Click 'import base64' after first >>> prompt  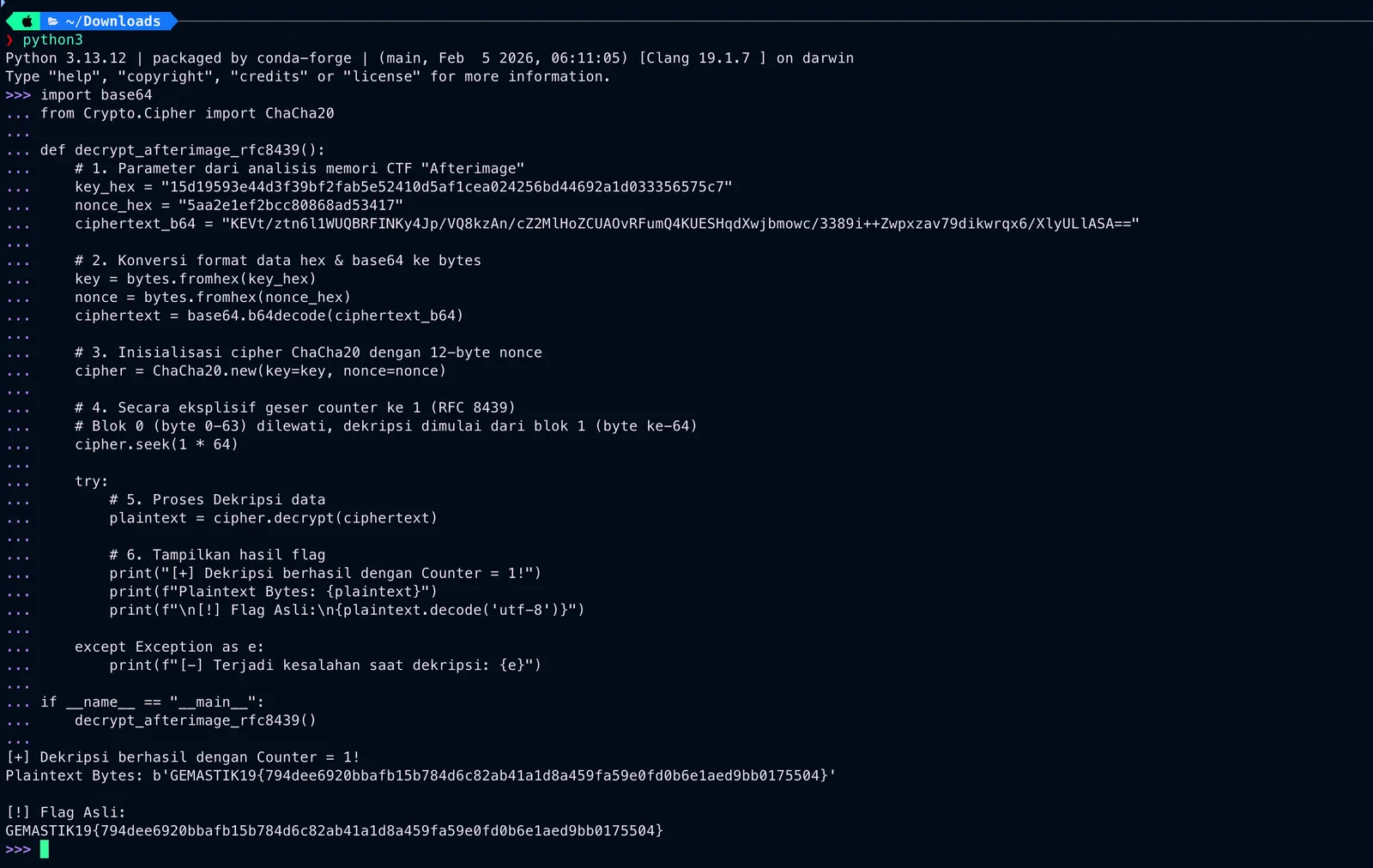[96, 95]
